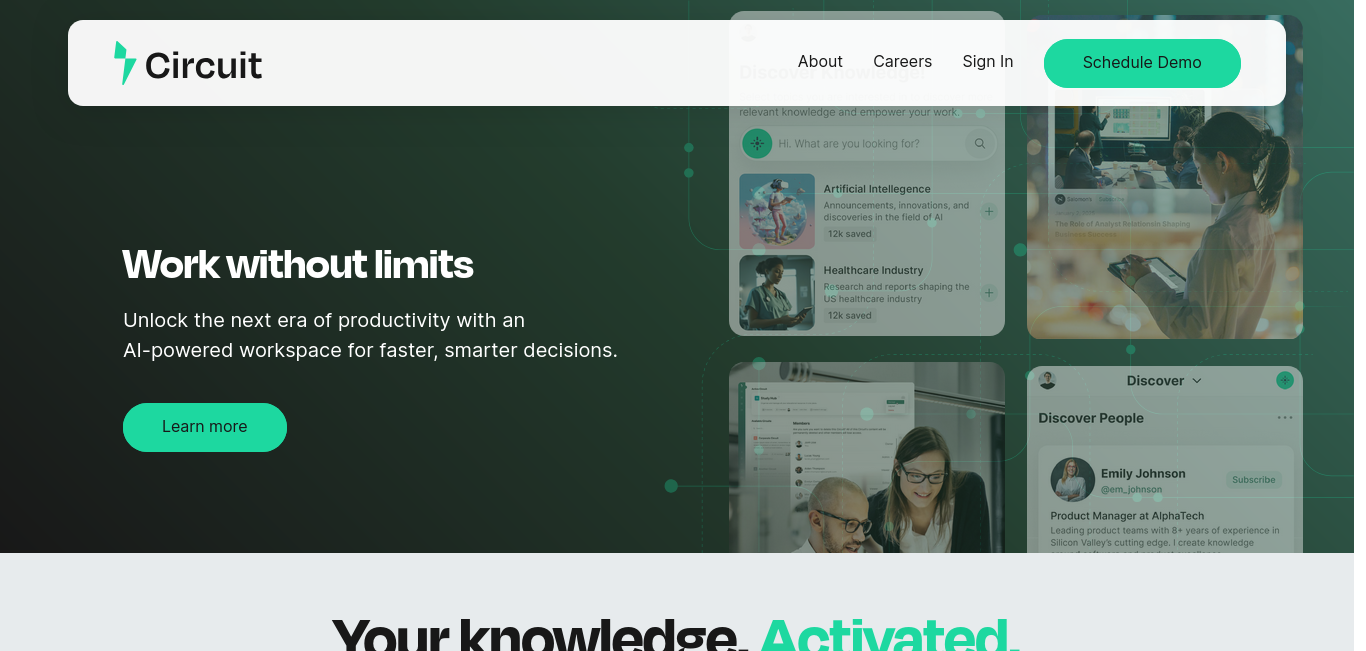
Task: Click the green circle icon right of Discover
Action: tap(1285, 380)
